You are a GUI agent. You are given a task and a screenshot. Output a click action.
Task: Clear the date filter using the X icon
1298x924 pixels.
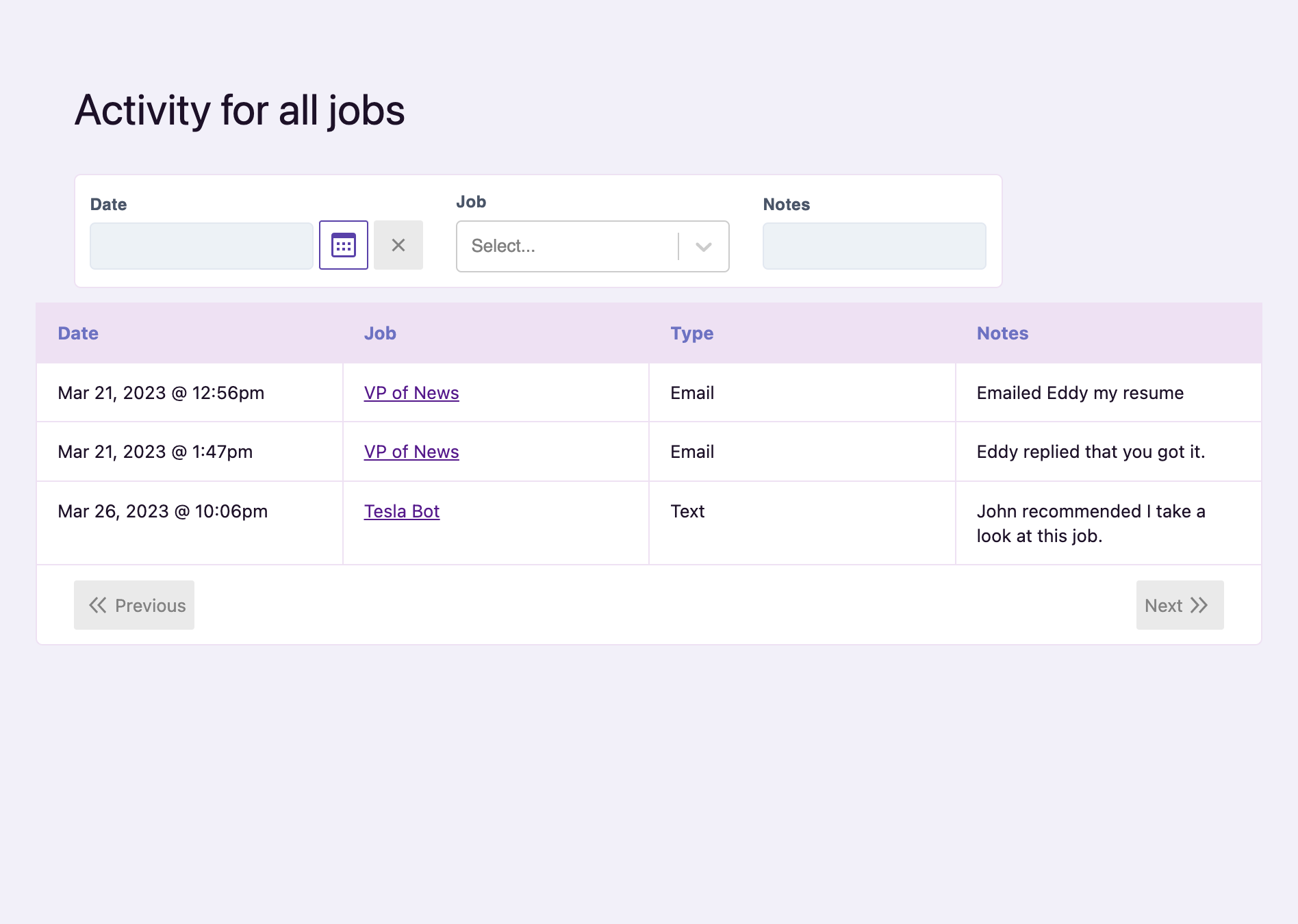pos(398,244)
